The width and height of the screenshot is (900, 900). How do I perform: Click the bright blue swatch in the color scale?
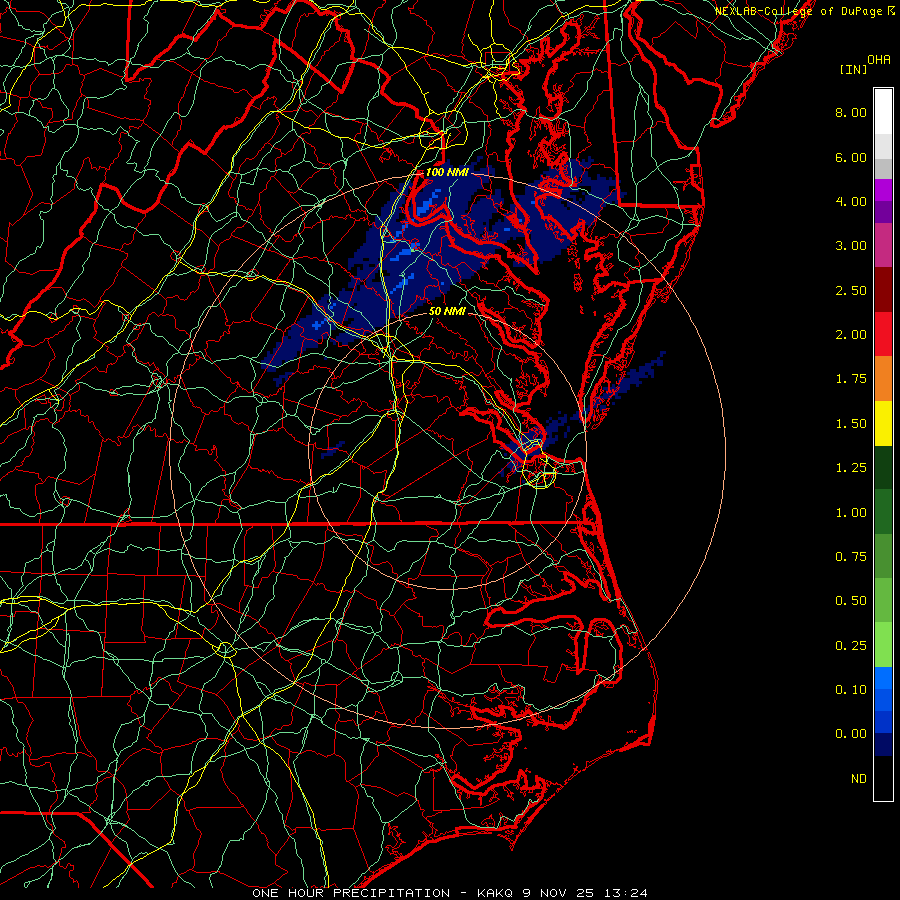click(x=883, y=678)
